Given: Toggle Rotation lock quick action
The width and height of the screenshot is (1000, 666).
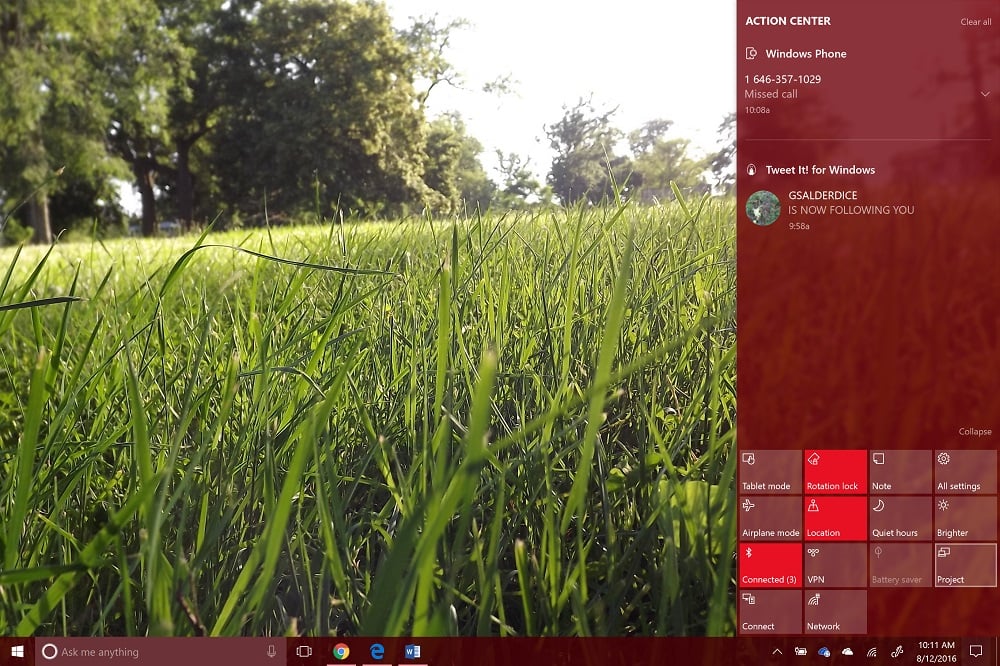Looking at the screenshot, I should click(x=834, y=470).
